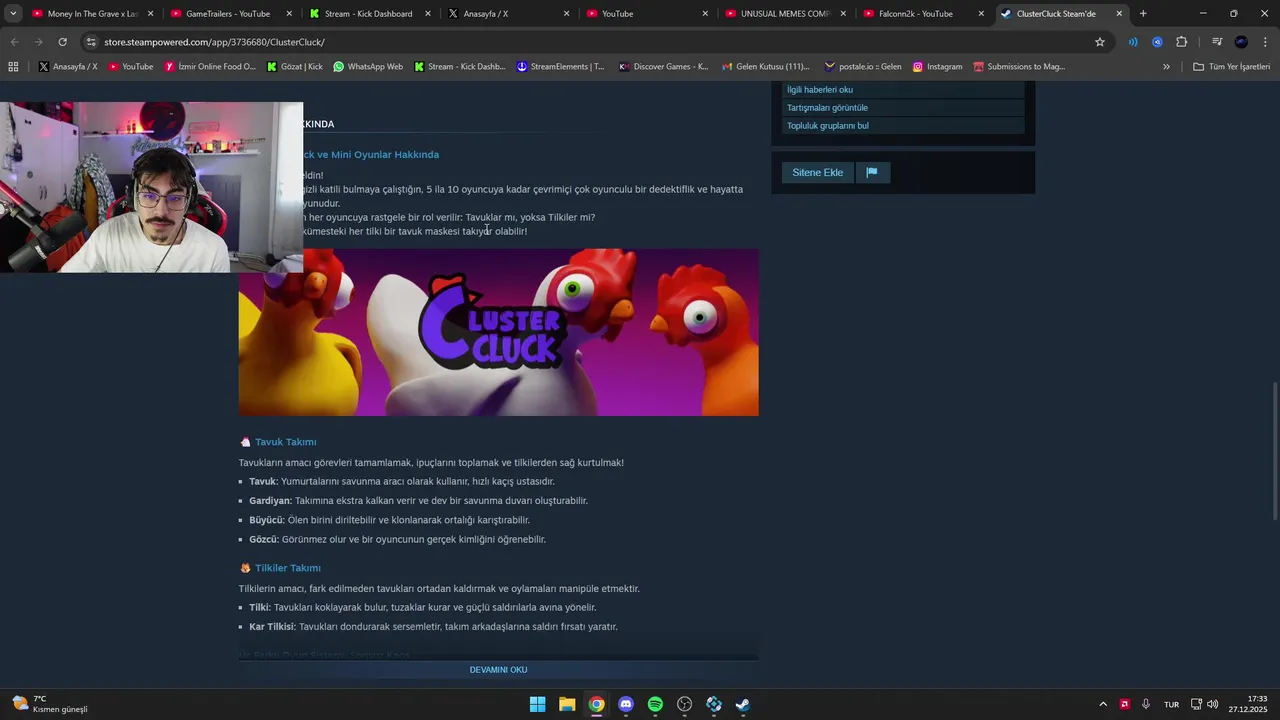This screenshot has height=720, width=1280.
Task: Open the Gelen Kutusu Gmail bookmark
Action: click(x=765, y=67)
